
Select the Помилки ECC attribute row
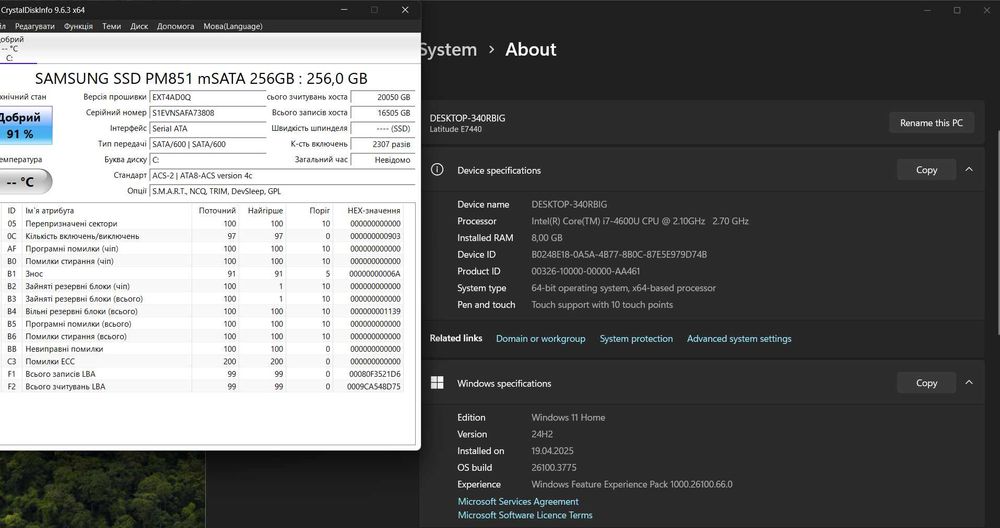[x=203, y=362]
